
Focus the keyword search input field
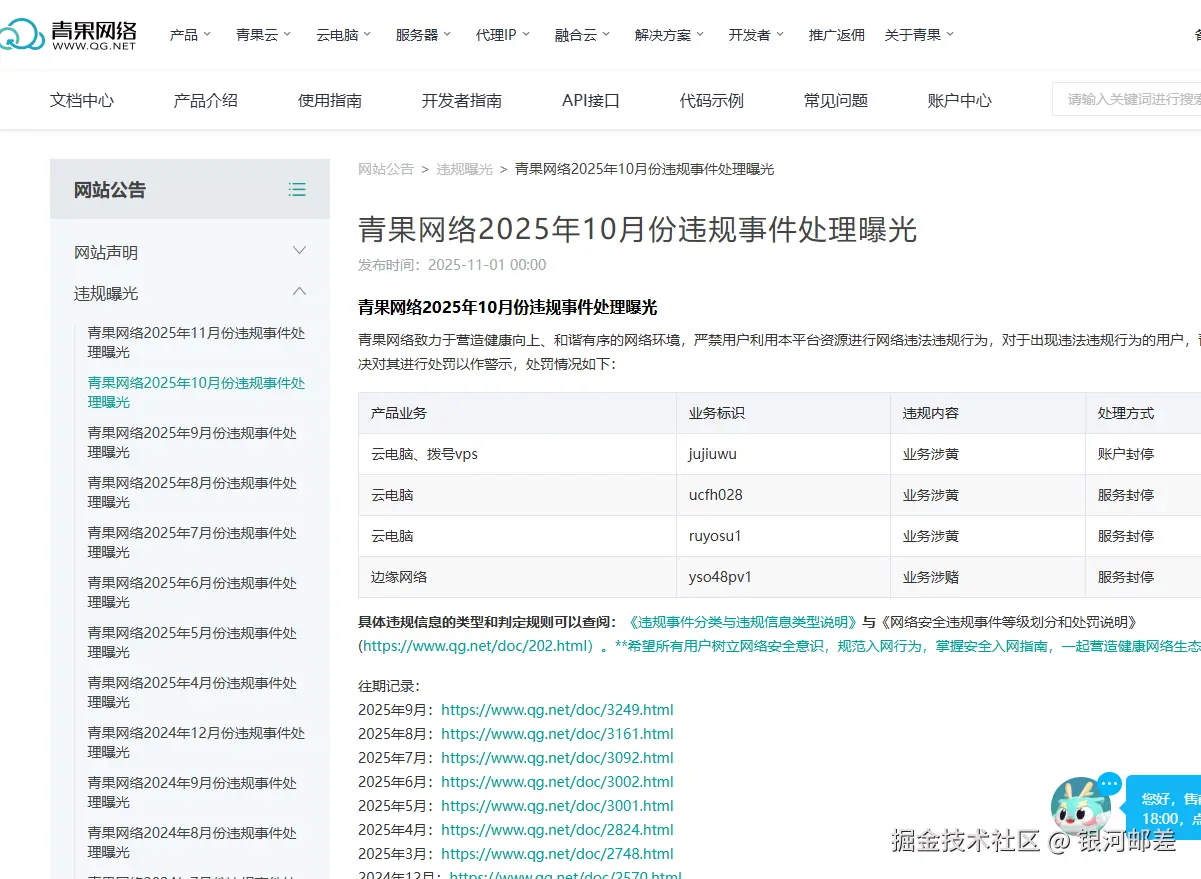pos(1127,99)
